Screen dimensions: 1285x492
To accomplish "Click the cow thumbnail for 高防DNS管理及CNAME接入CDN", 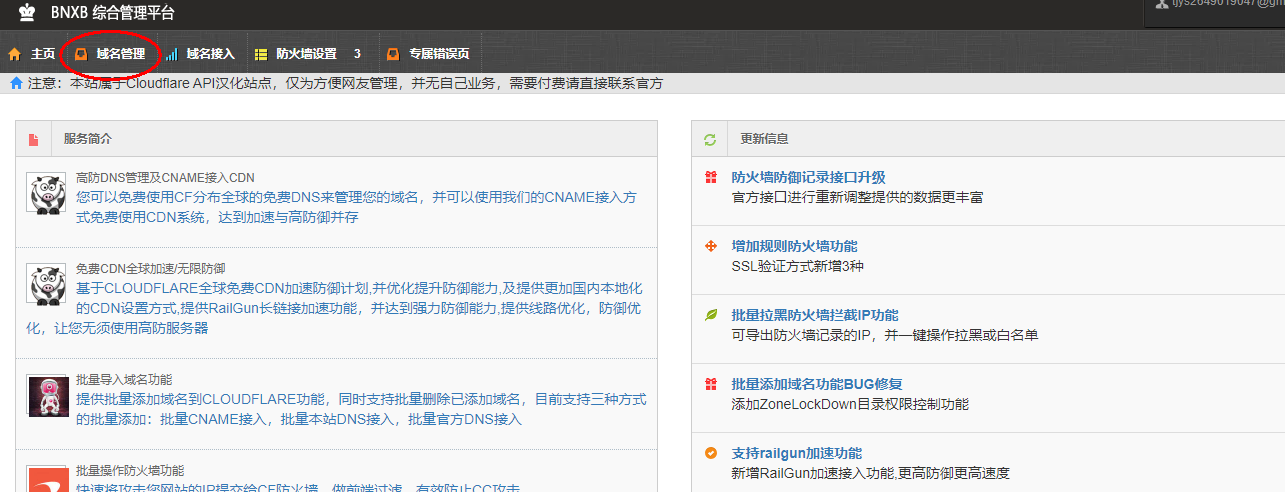I will (x=46, y=192).
